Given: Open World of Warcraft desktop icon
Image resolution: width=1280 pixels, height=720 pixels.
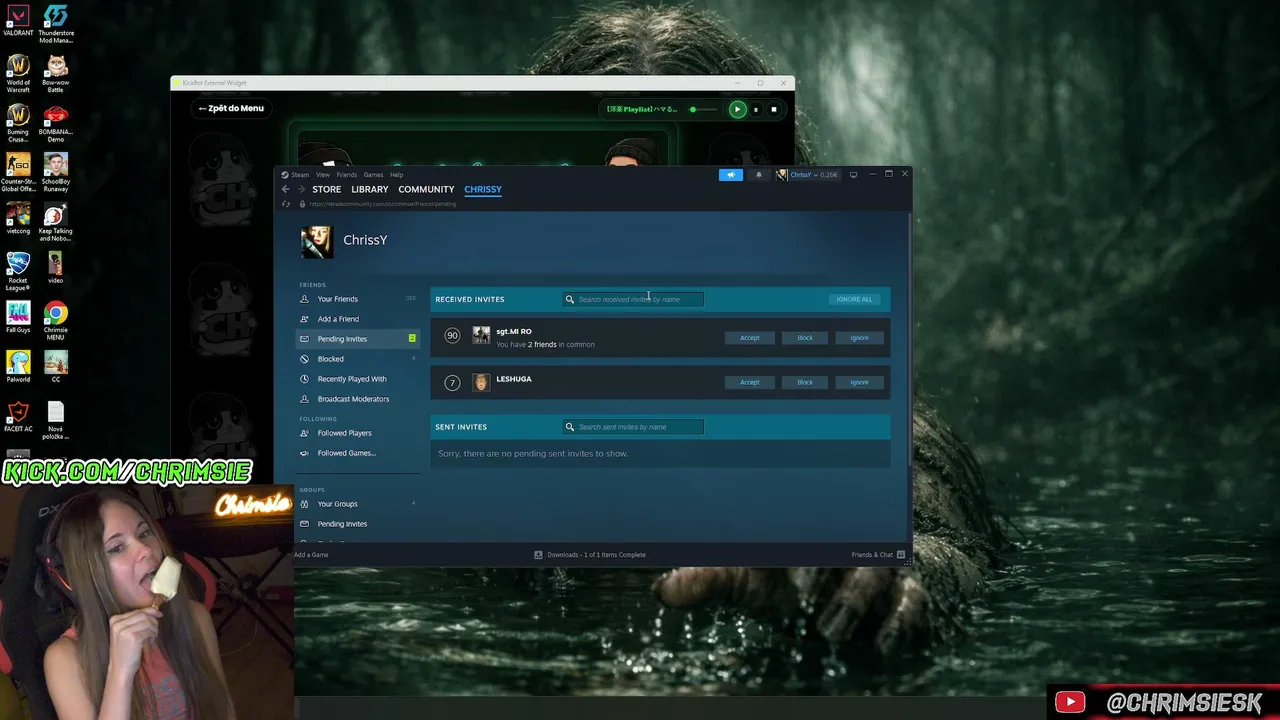Looking at the screenshot, I should (x=18, y=73).
